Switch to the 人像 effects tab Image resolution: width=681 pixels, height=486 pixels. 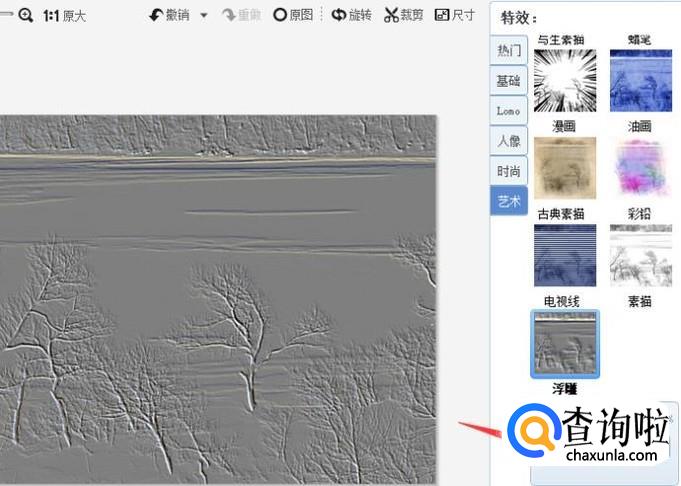509,141
